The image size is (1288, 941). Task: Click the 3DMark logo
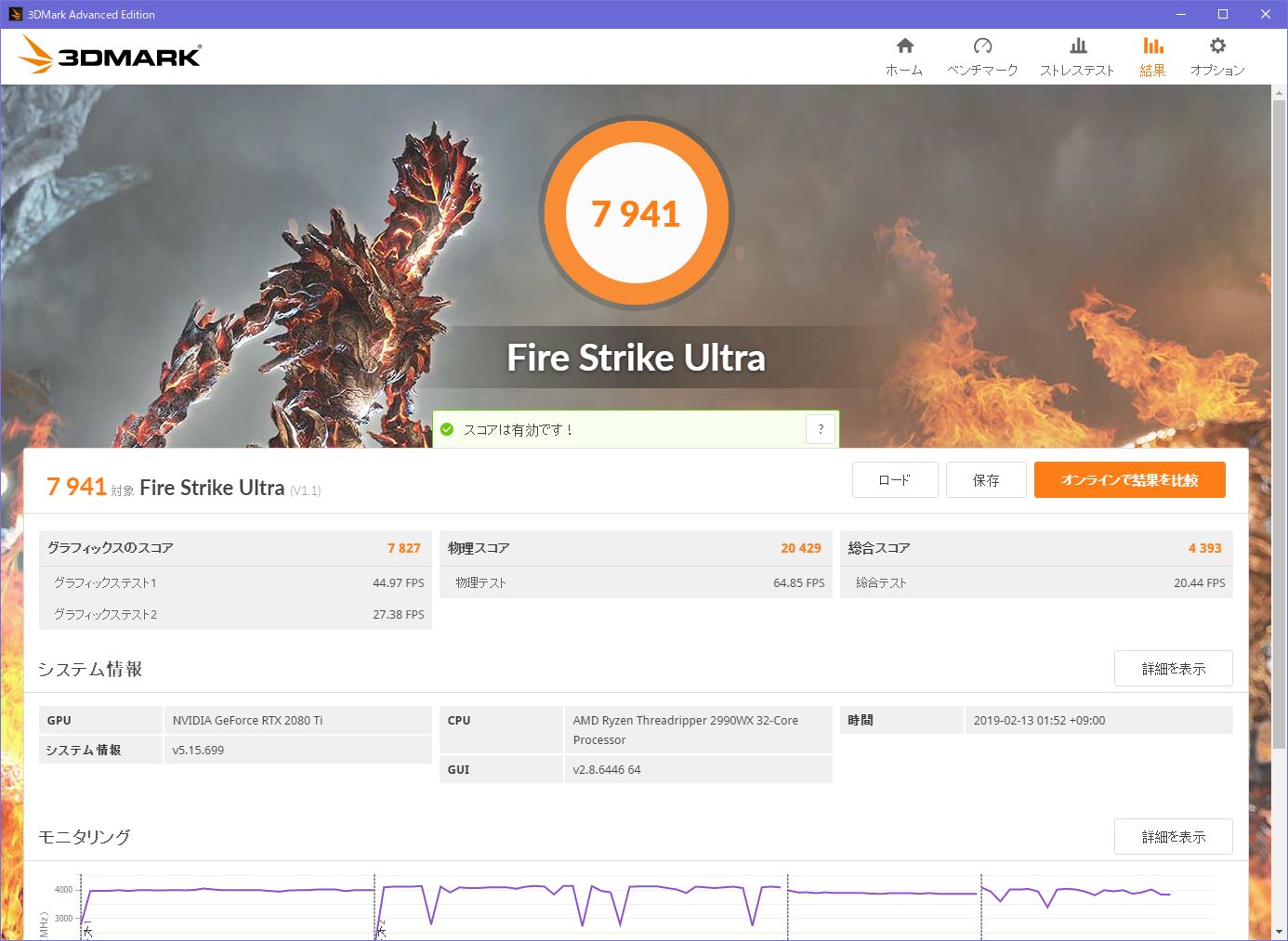[110, 56]
